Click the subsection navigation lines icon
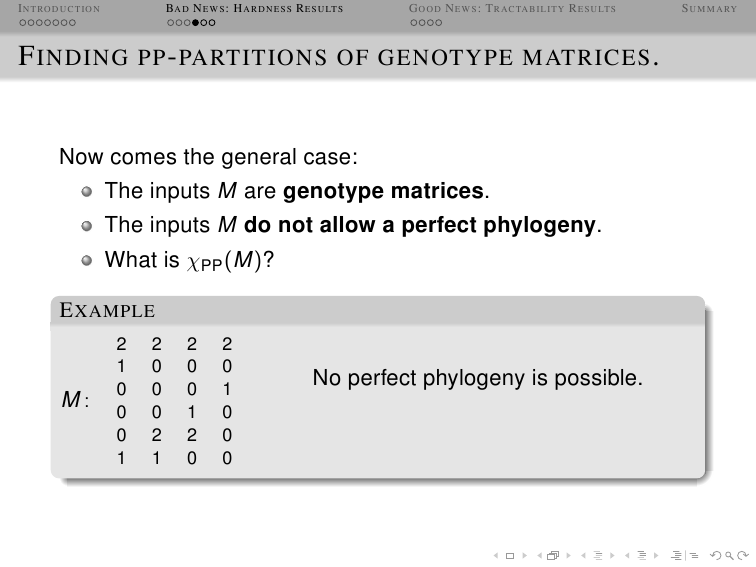The width and height of the screenshot is (756, 567). coord(598,556)
